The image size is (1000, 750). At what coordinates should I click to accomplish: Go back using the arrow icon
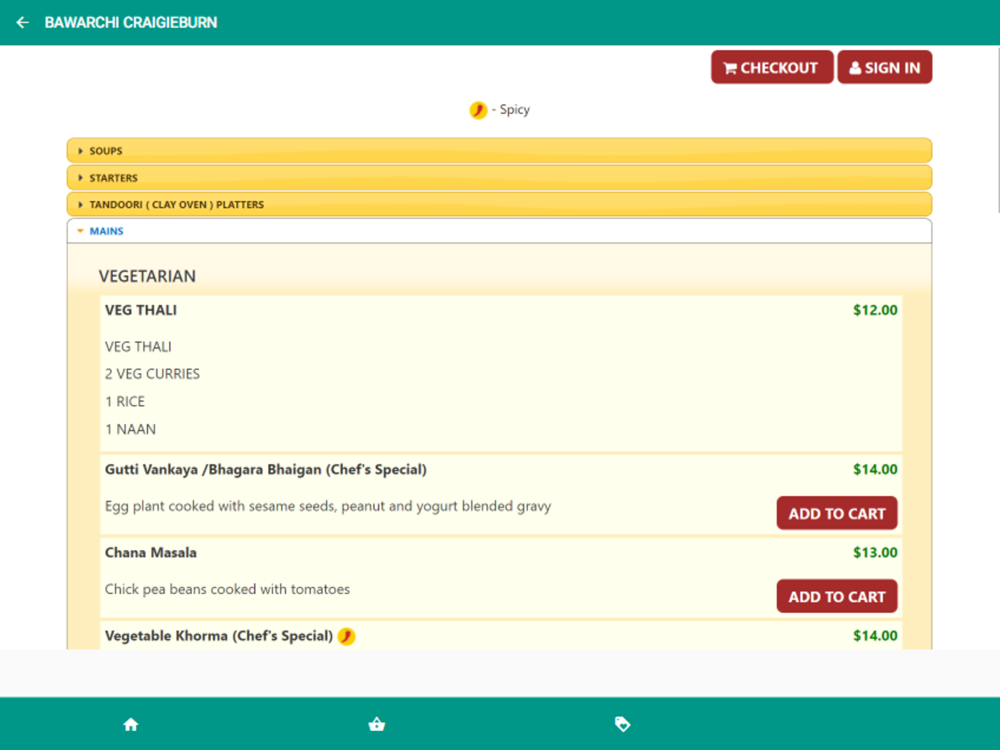(22, 23)
